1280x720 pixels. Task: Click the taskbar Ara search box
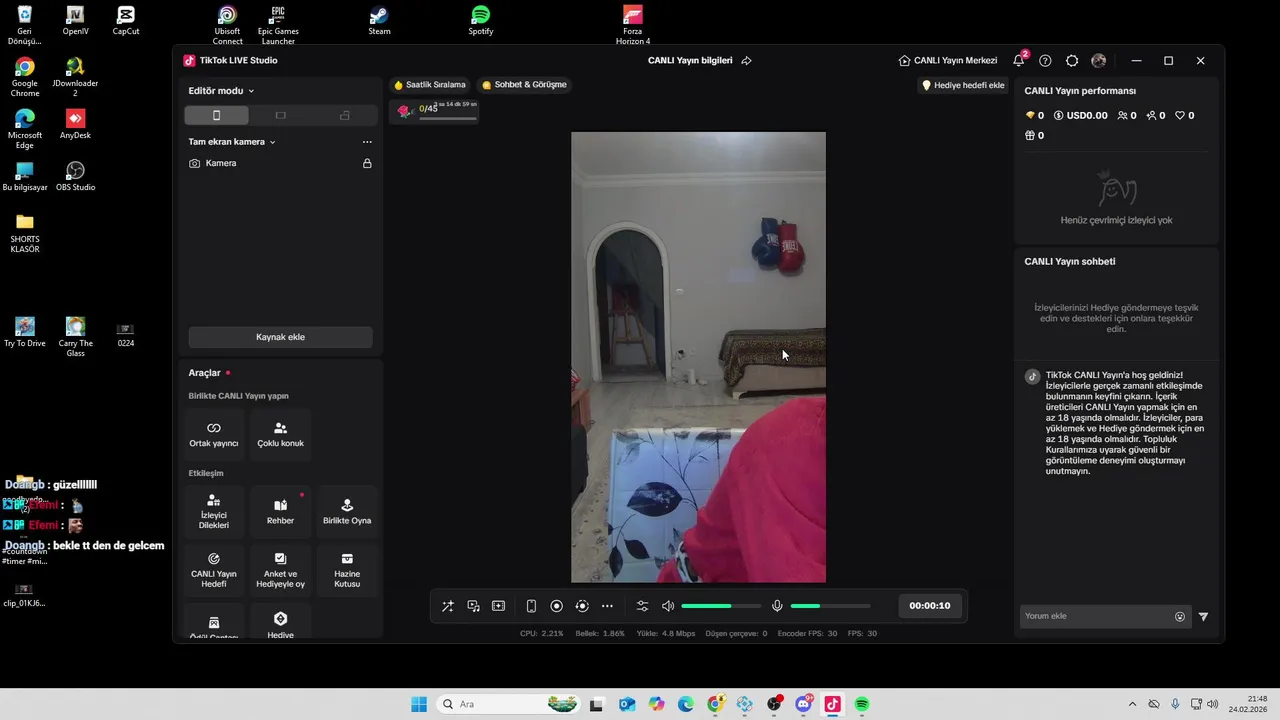click(510, 704)
